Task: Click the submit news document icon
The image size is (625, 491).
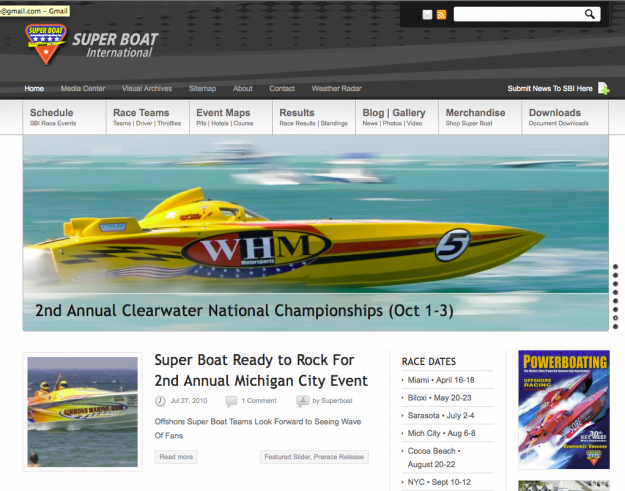Action: pos(603,88)
